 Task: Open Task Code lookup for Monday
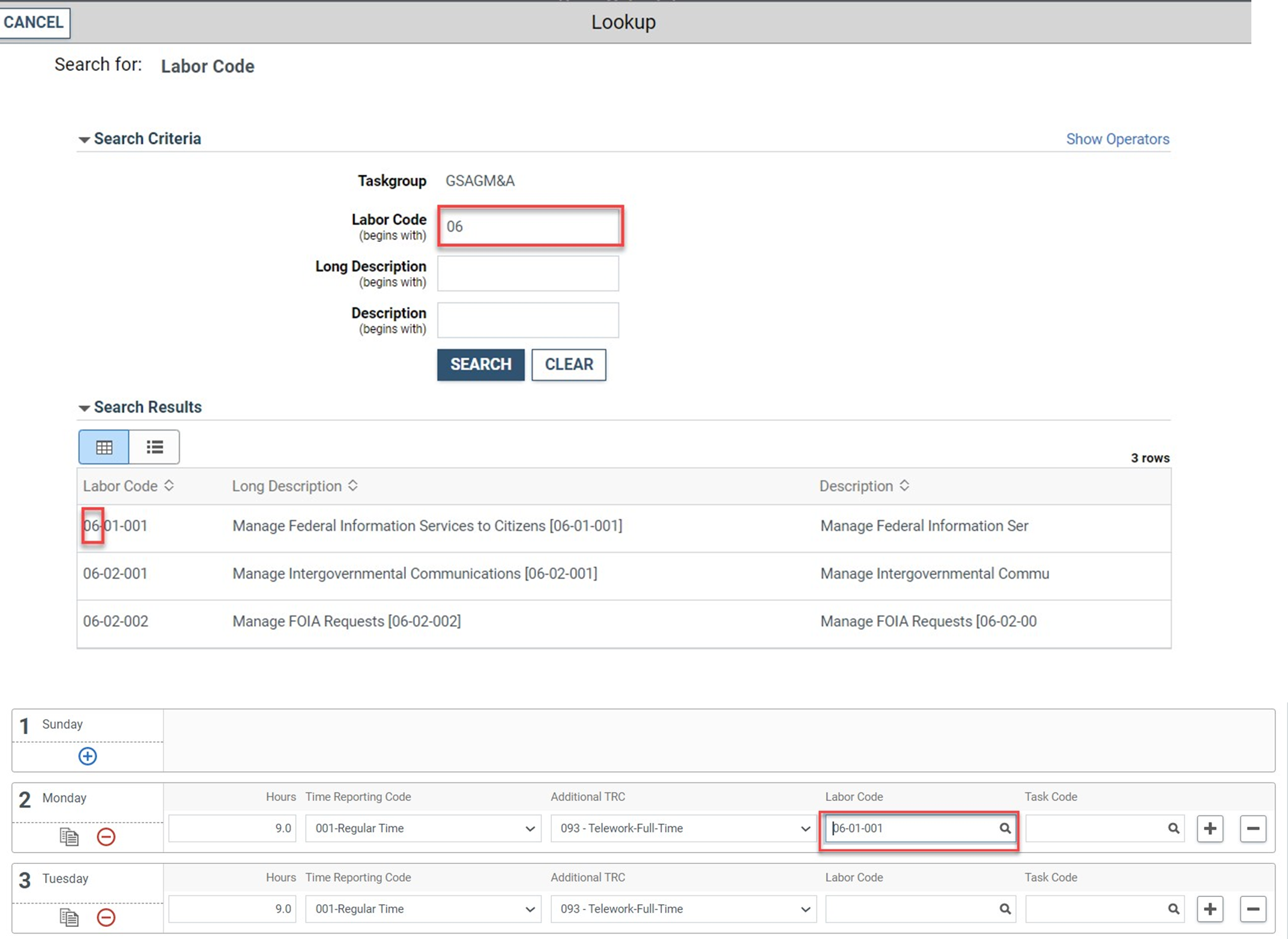click(1175, 829)
